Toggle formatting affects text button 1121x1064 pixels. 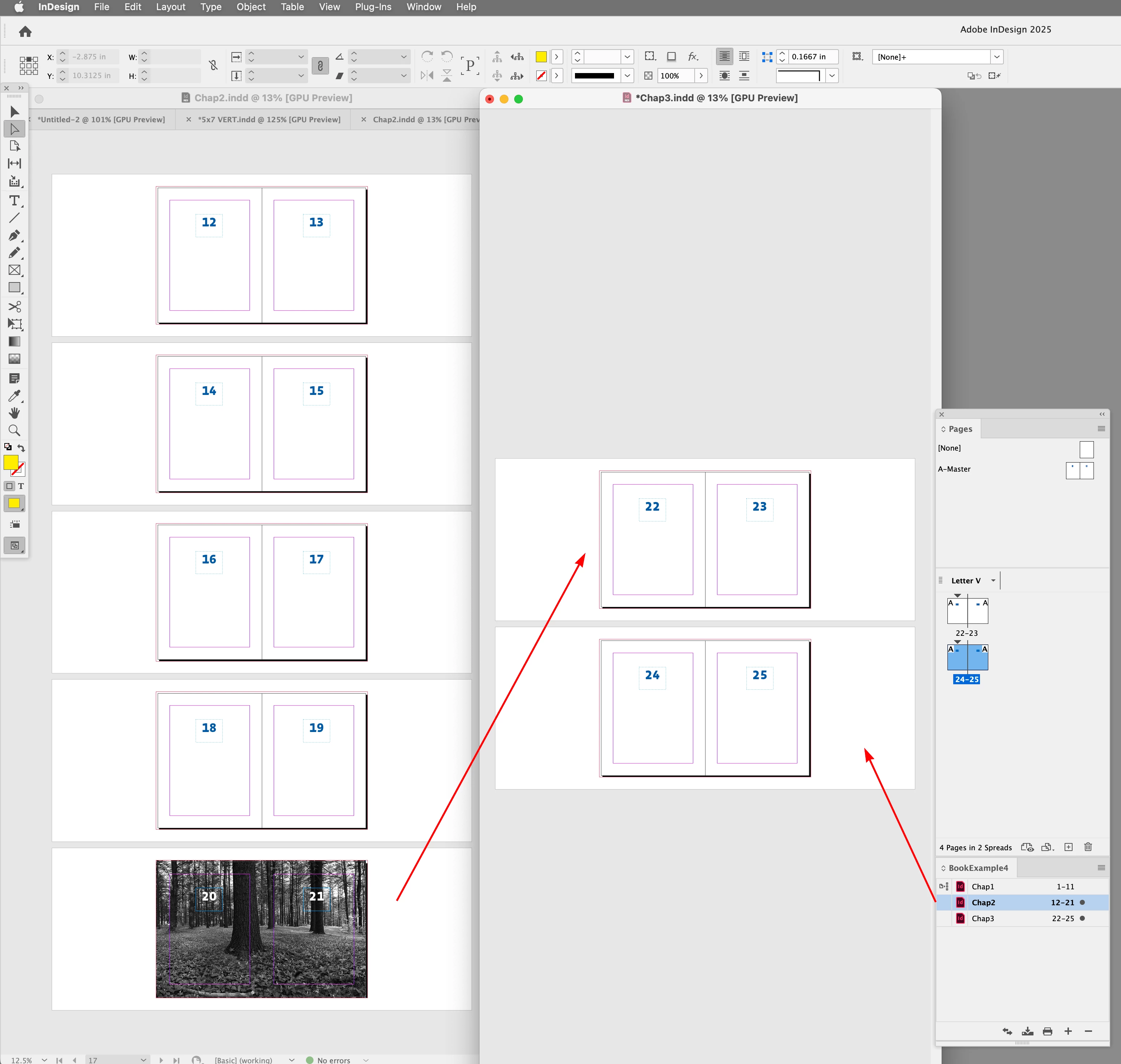pyautogui.click(x=21, y=486)
